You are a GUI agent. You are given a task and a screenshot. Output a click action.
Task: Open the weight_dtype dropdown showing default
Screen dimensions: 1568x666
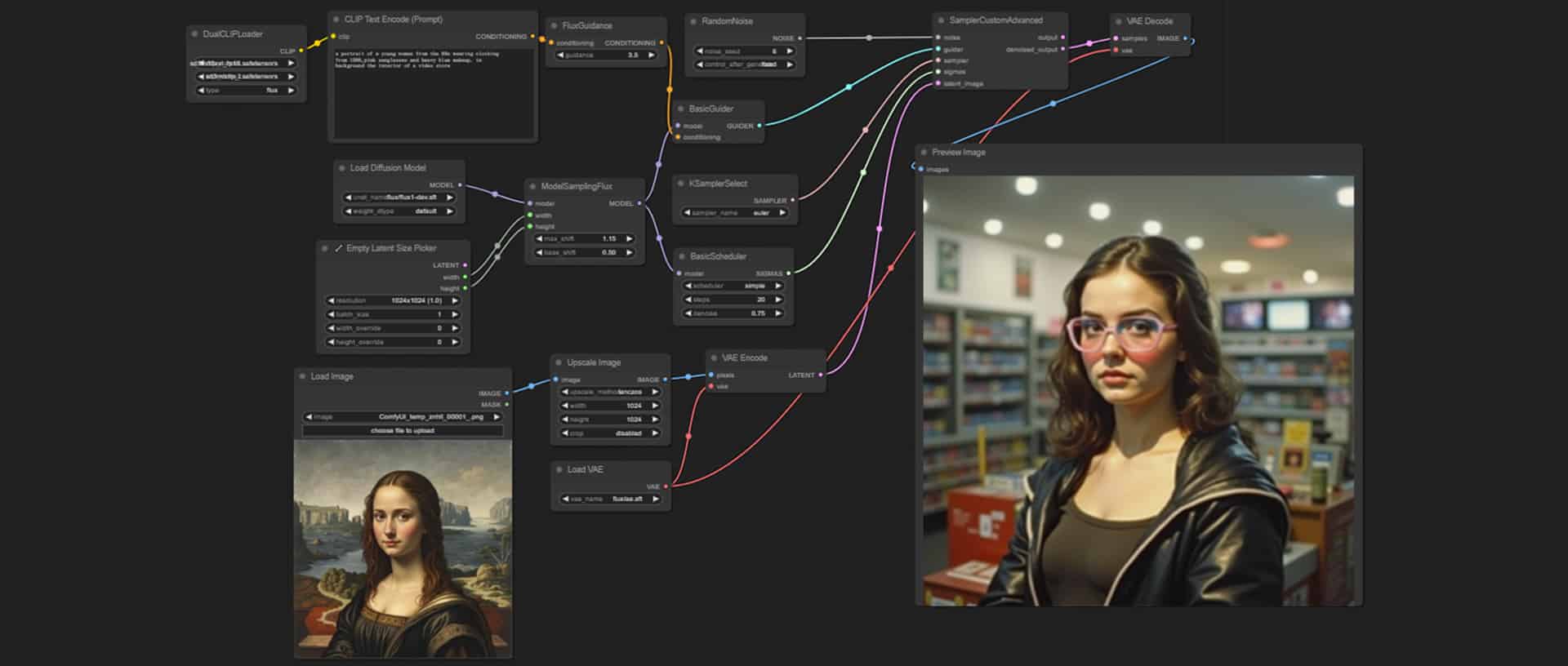coord(399,211)
